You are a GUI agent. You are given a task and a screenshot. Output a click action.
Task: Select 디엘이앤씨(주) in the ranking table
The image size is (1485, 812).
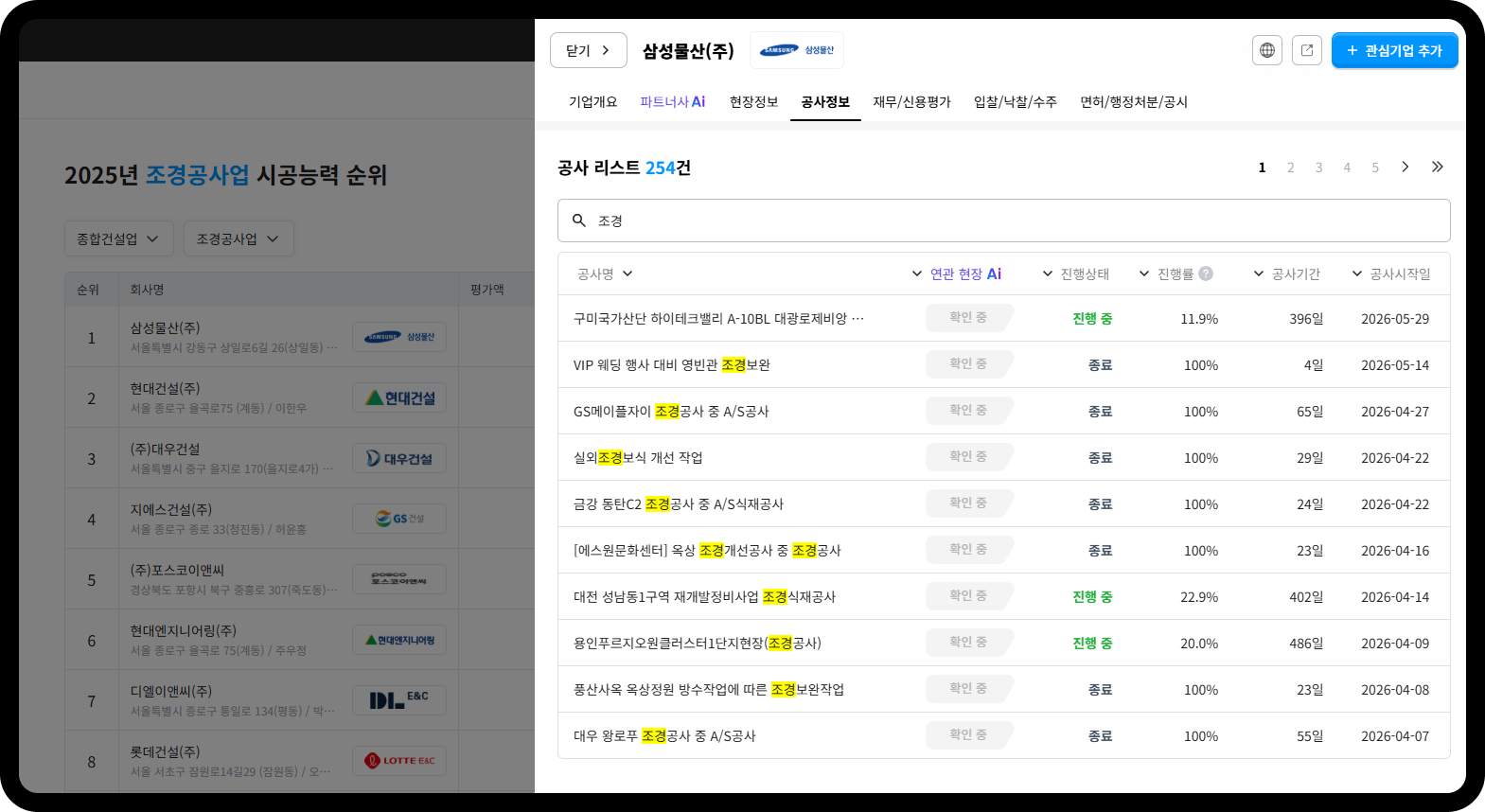170,692
